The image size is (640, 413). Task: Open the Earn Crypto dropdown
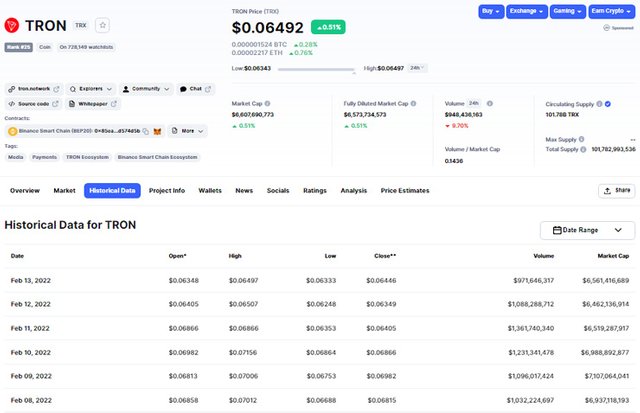tap(611, 11)
